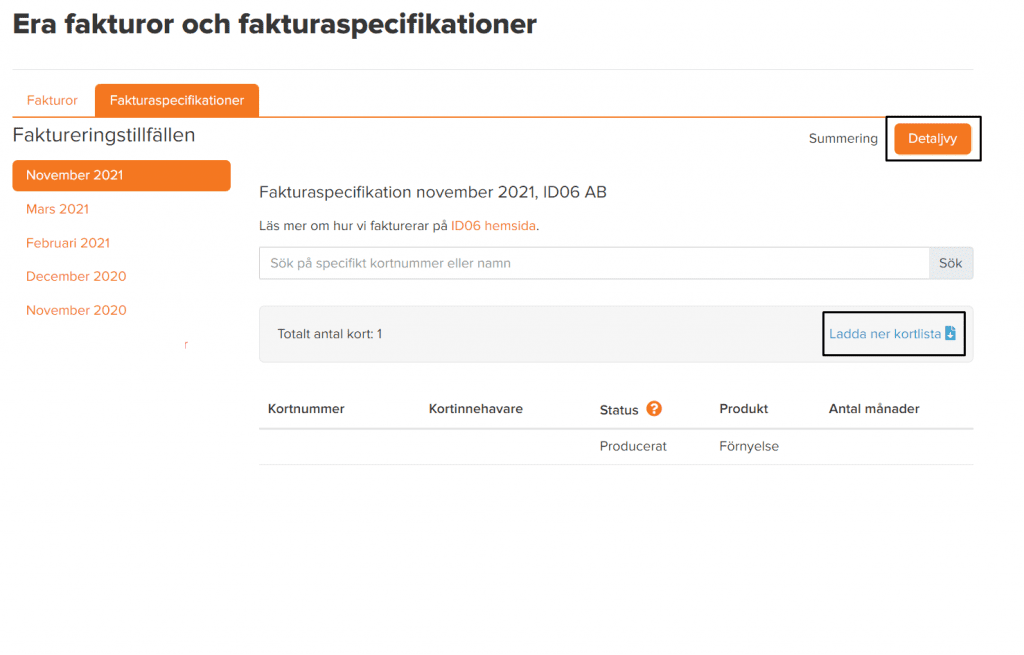Select the Fakturaspecifikationer tab
The height and width of the screenshot is (655, 1024).
[x=176, y=100]
